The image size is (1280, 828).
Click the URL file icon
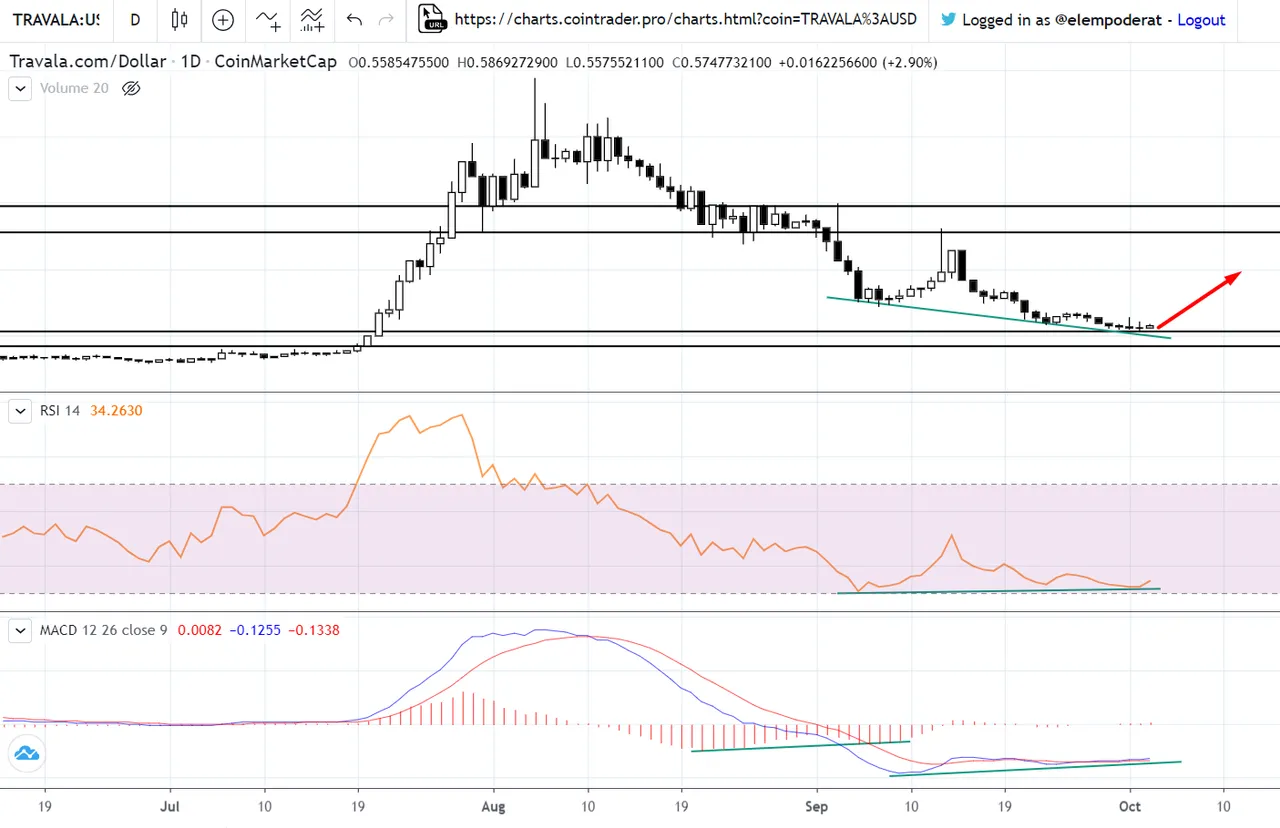(432, 18)
